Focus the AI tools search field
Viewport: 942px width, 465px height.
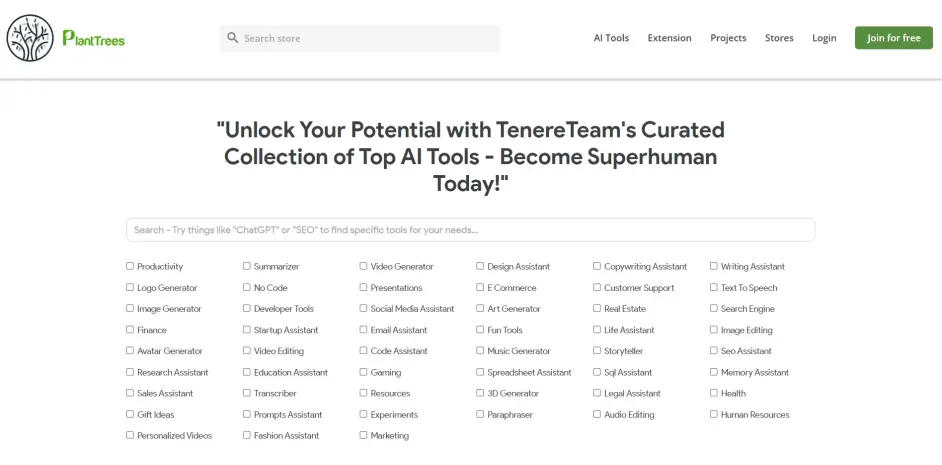(x=470, y=230)
